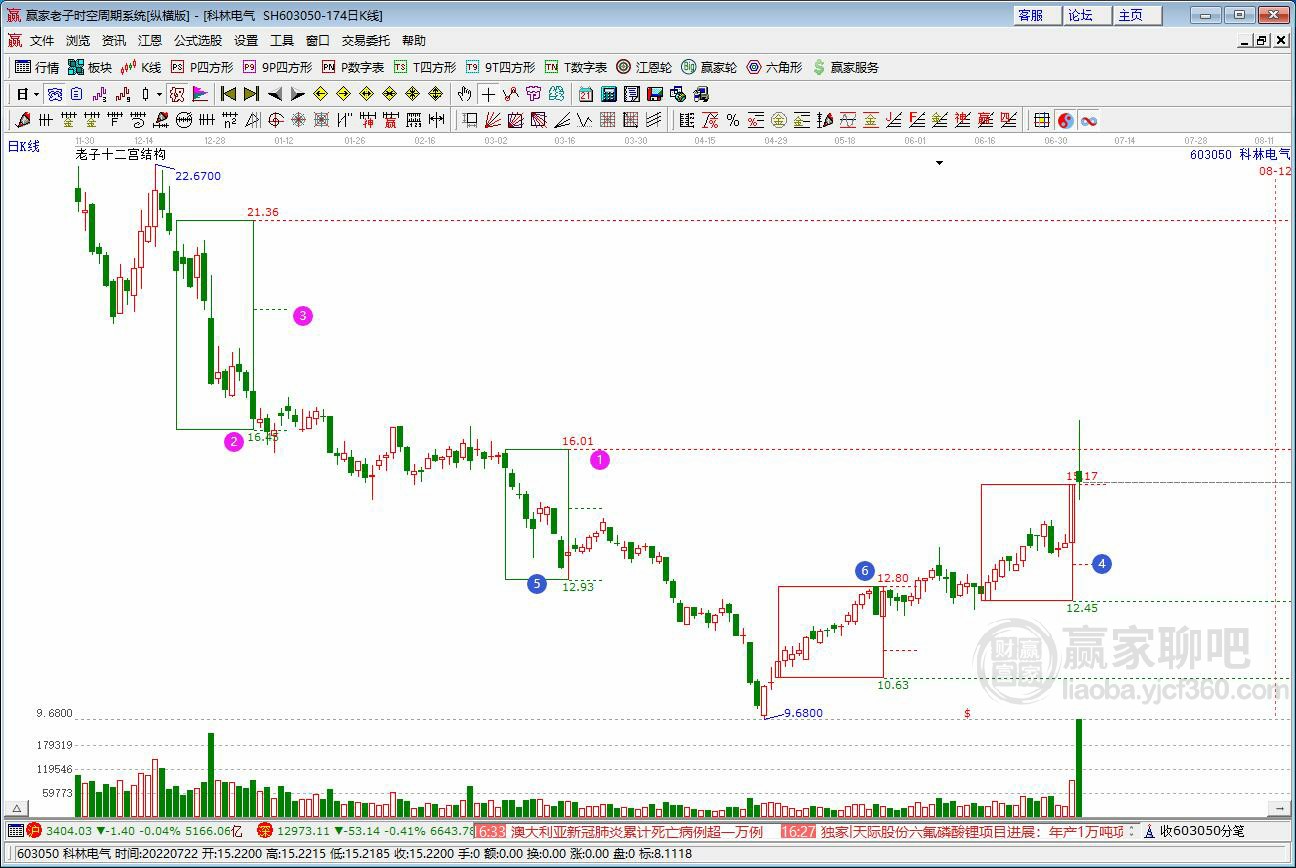Open the 江恩 menu
This screenshot has width=1296, height=868.
150,41
